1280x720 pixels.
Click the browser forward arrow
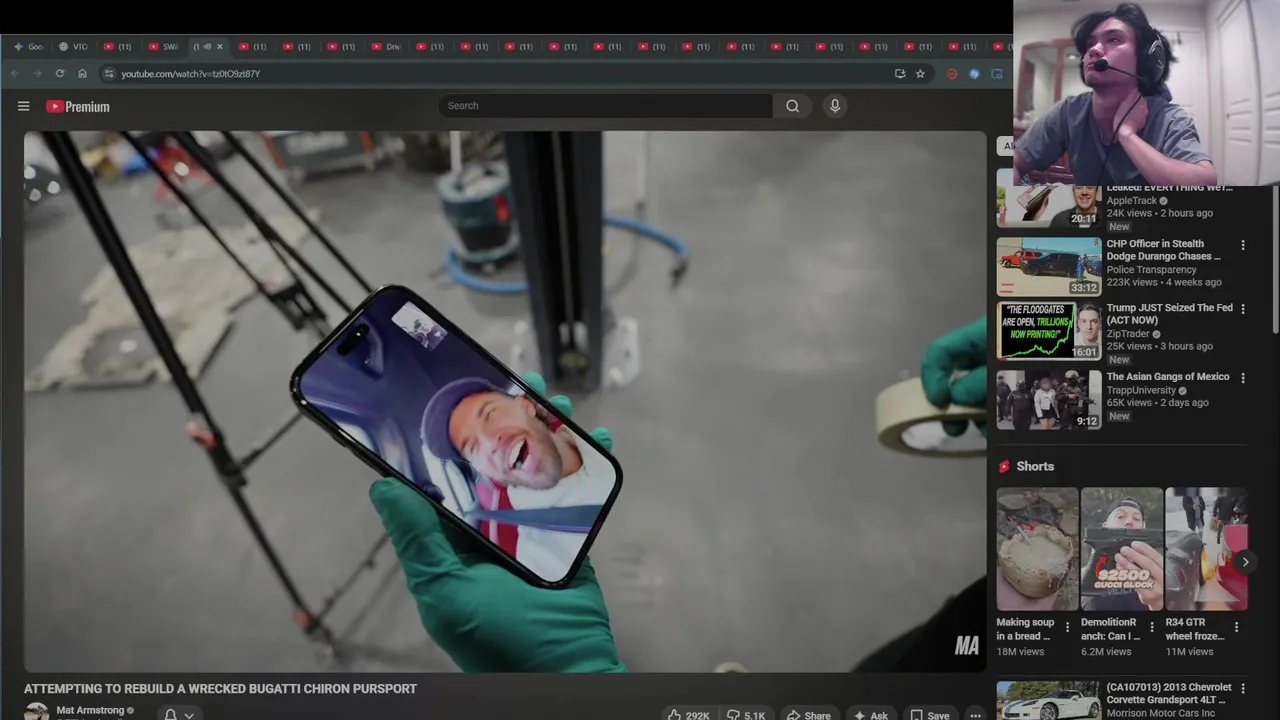[37, 74]
